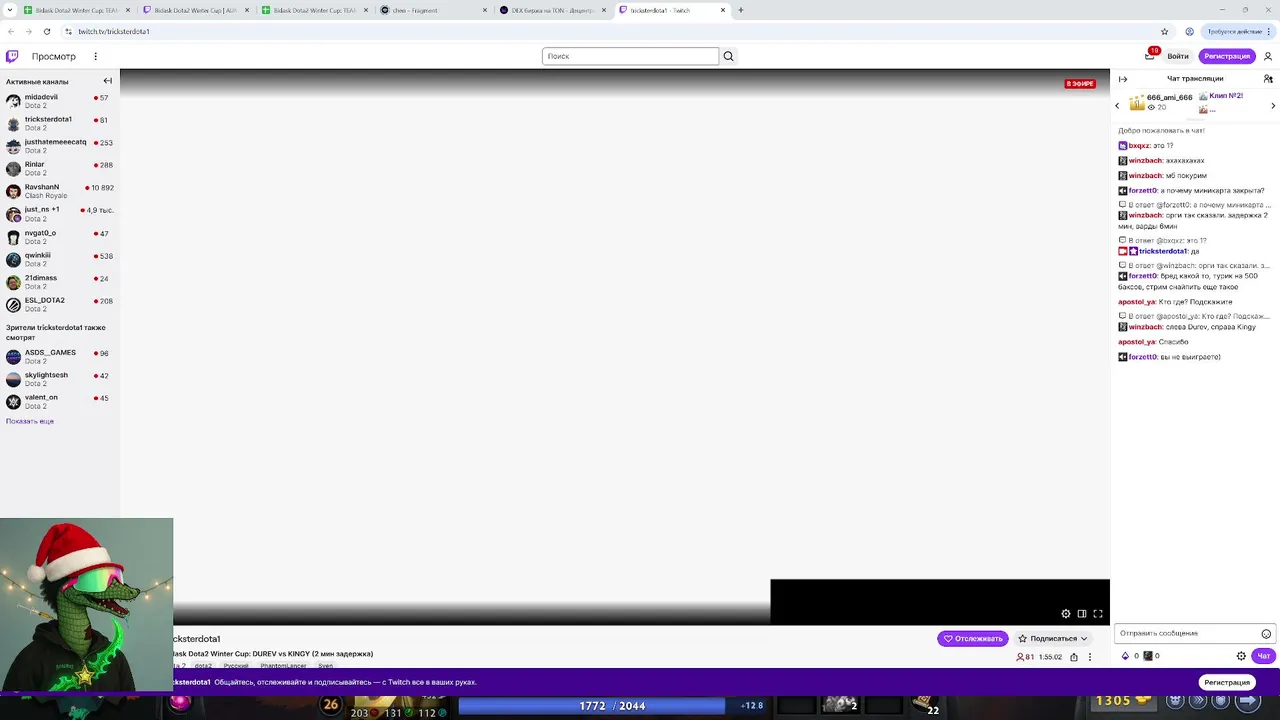The height and width of the screenshot is (720, 1280).
Task: Go back with the browser back arrow
Action: (x=11, y=31)
